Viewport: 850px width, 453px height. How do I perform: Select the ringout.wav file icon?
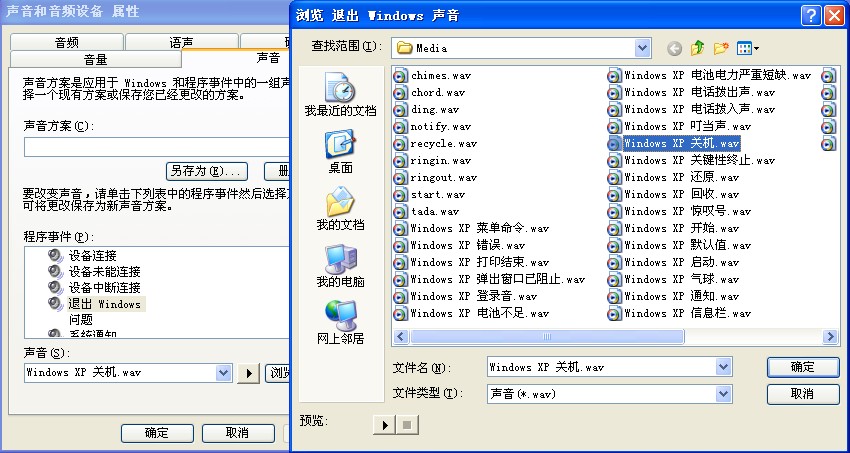[x=400, y=178]
